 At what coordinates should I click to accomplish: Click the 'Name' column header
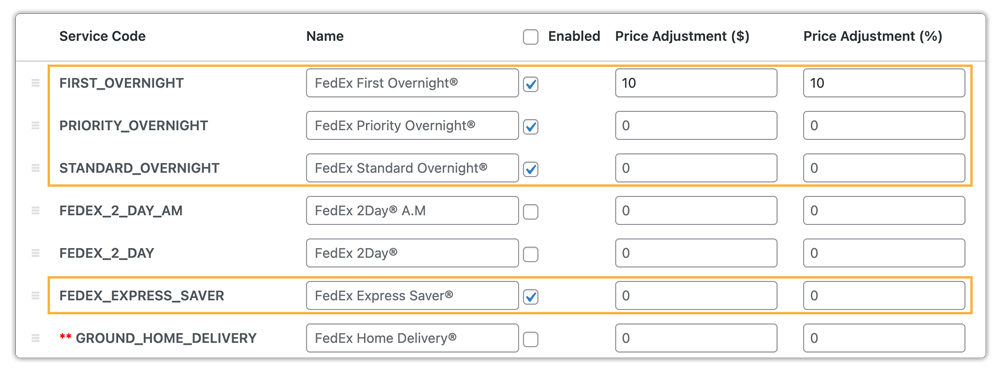(325, 36)
